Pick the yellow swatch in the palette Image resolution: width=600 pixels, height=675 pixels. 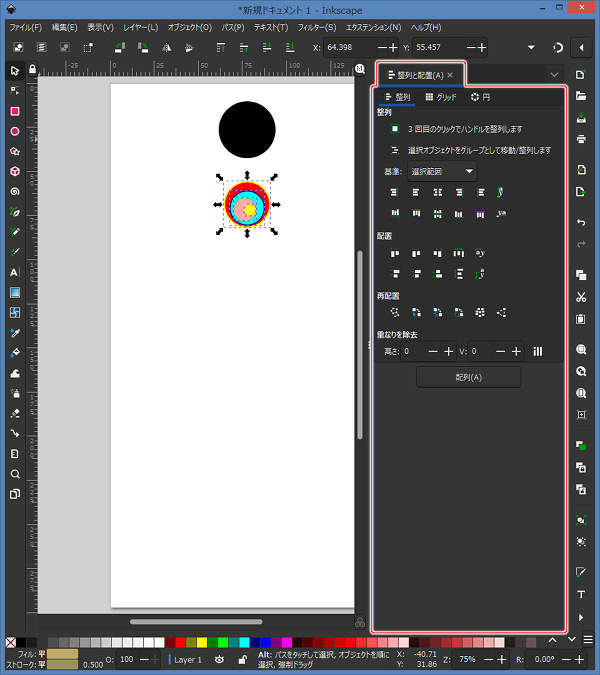click(201, 641)
